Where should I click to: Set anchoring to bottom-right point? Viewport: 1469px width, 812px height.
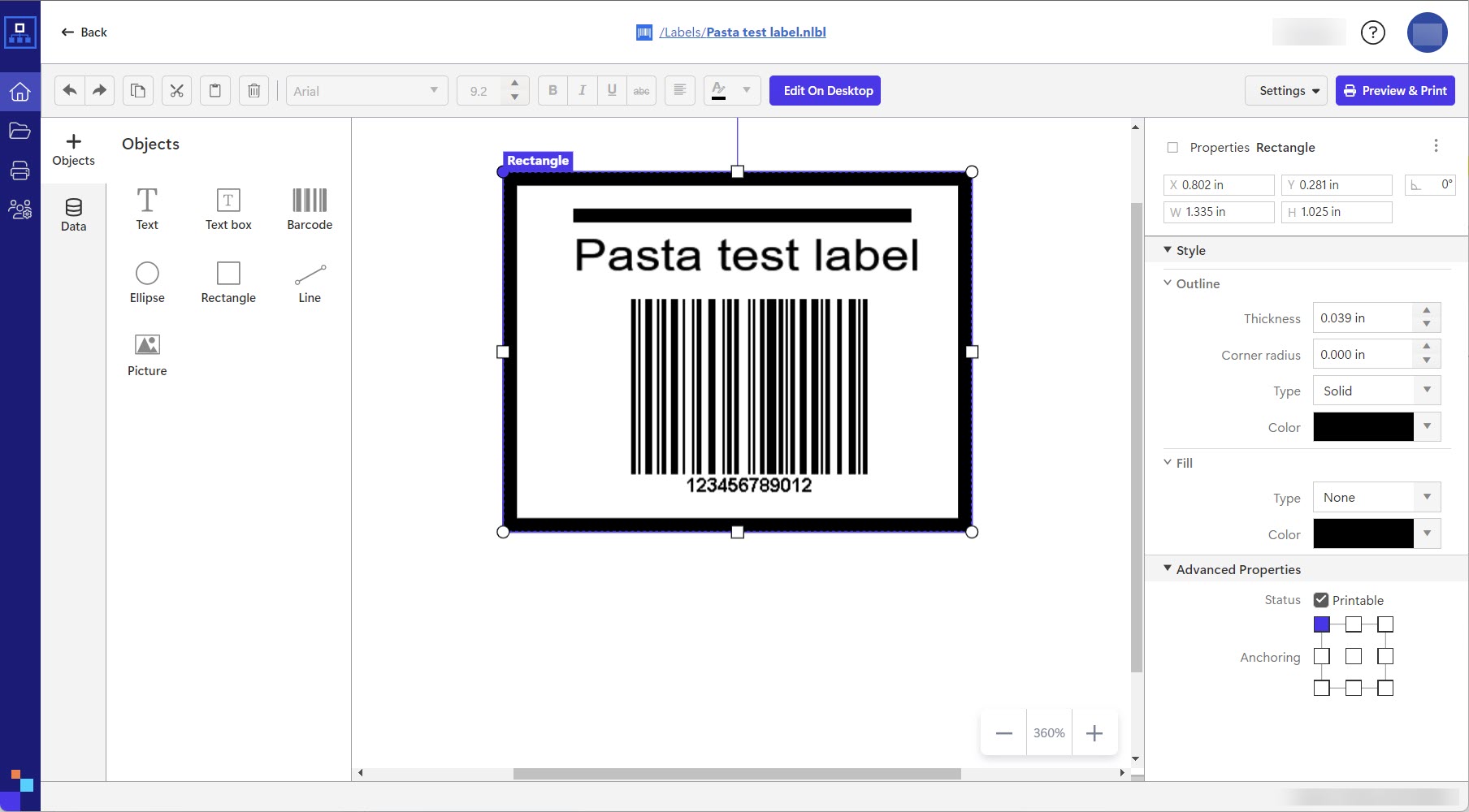coord(1385,688)
